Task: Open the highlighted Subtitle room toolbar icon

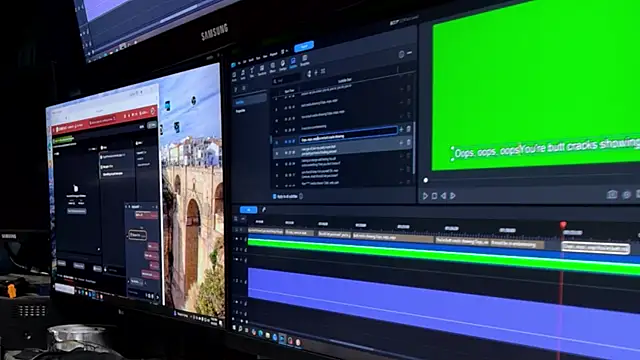Action: [x=293, y=62]
